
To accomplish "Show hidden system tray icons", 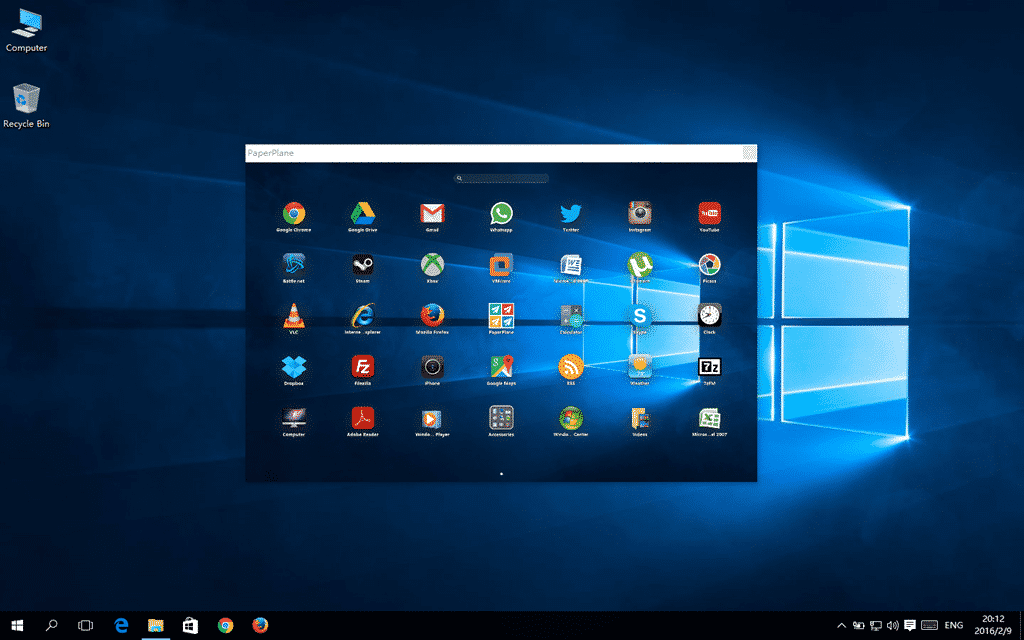I will 842,625.
